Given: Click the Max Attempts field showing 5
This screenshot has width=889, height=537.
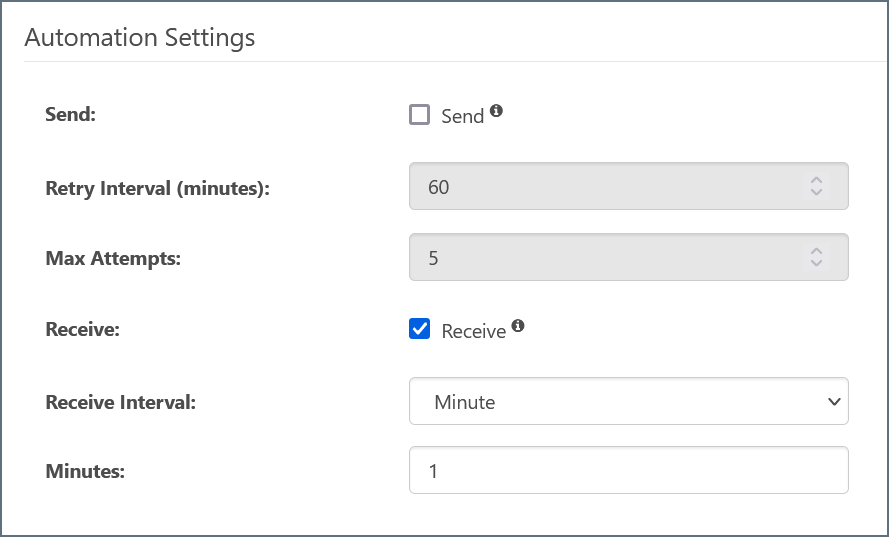Looking at the screenshot, I should click(x=600, y=258).
